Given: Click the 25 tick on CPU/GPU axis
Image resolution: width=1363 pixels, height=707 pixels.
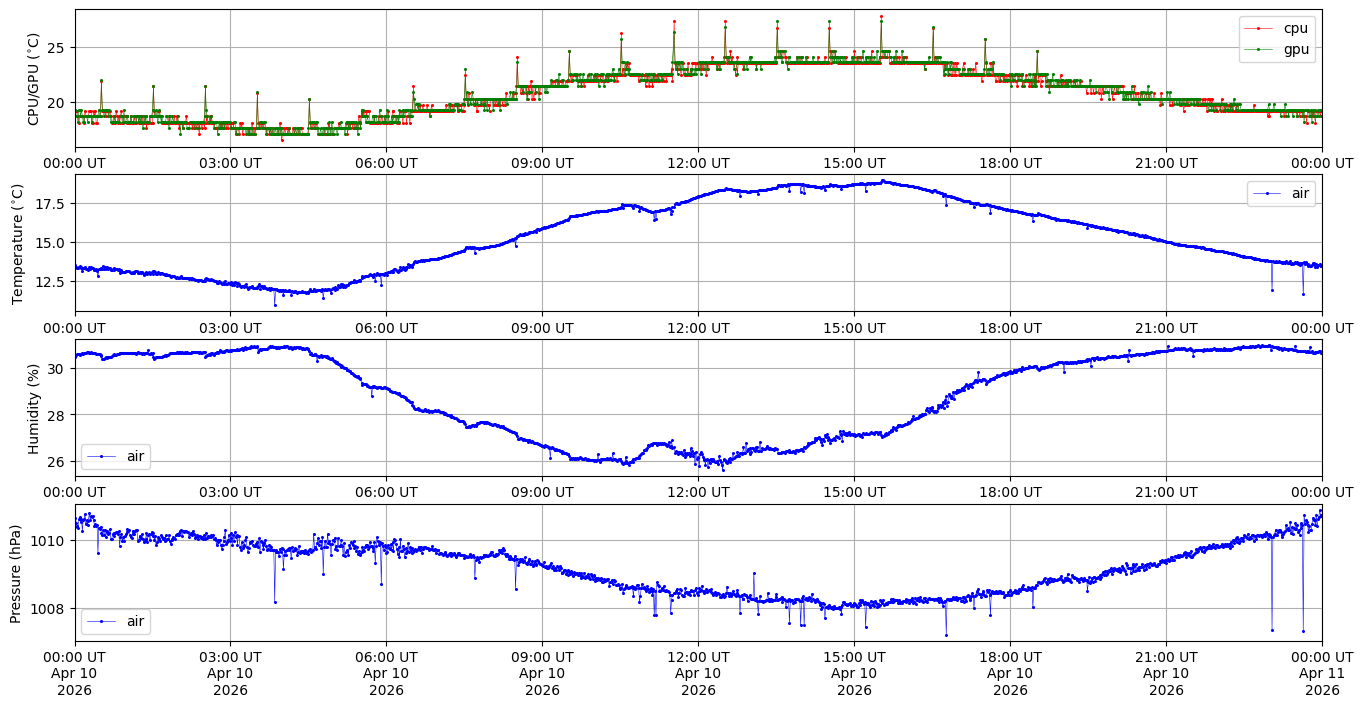Looking at the screenshot, I should point(56,48).
